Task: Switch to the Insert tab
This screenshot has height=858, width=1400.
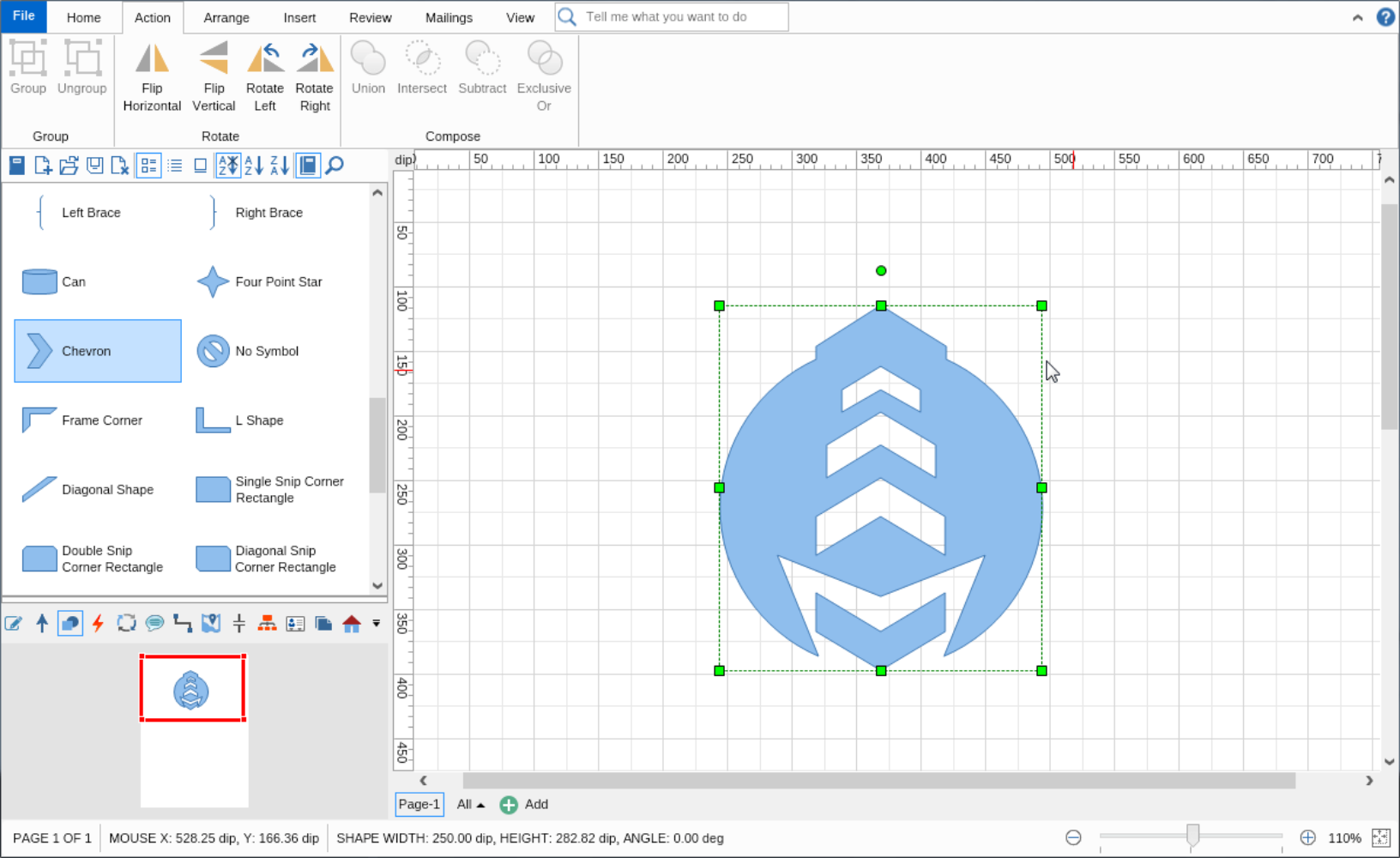Action: point(299,17)
